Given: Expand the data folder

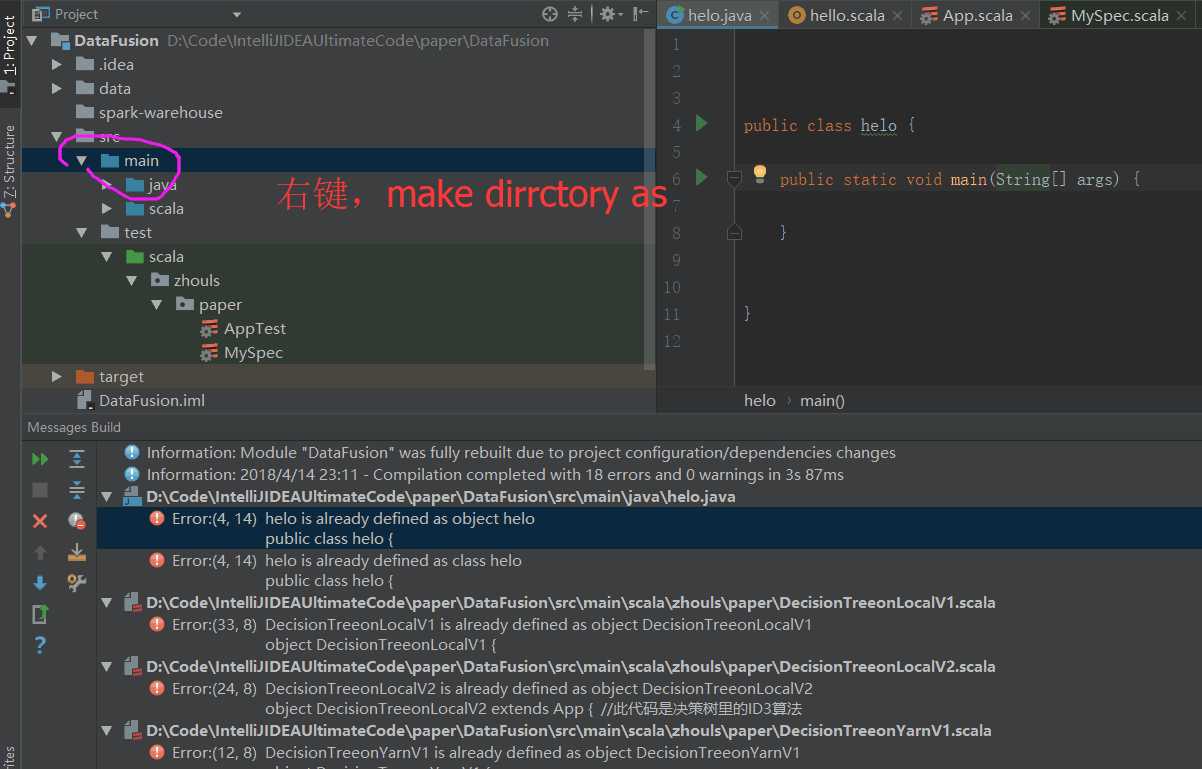Looking at the screenshot, I should point(57,88).
